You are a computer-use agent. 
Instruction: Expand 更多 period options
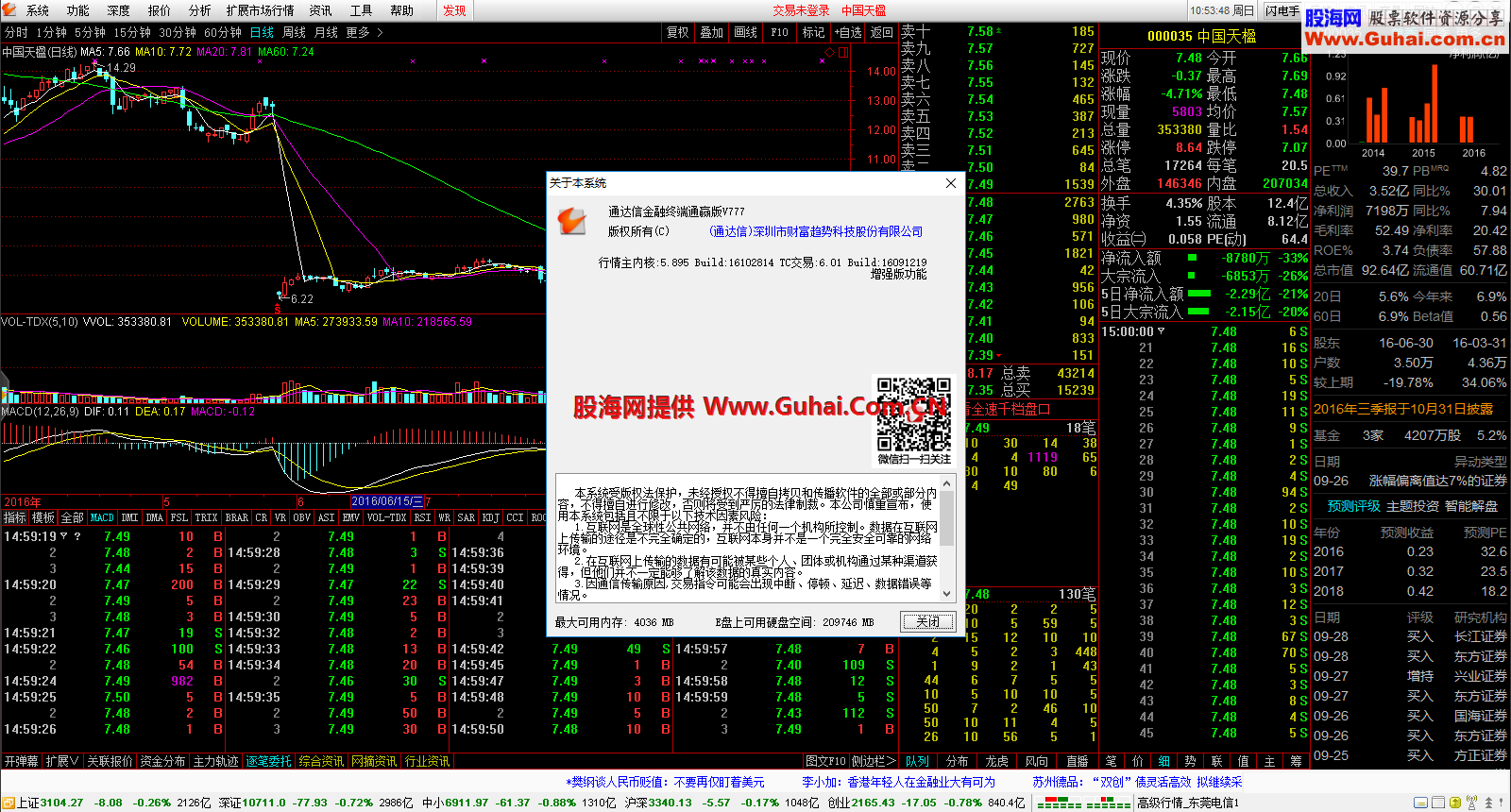click(365, 32)
